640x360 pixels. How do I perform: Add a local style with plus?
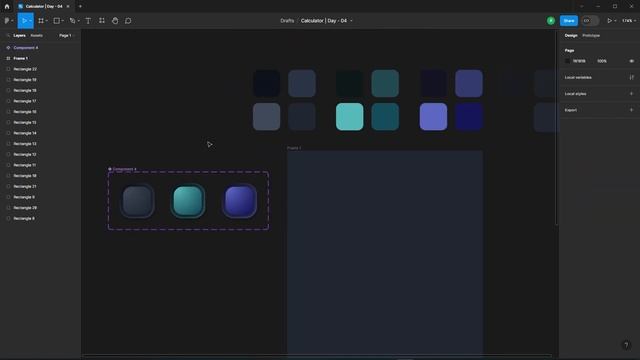coord(631,93)
